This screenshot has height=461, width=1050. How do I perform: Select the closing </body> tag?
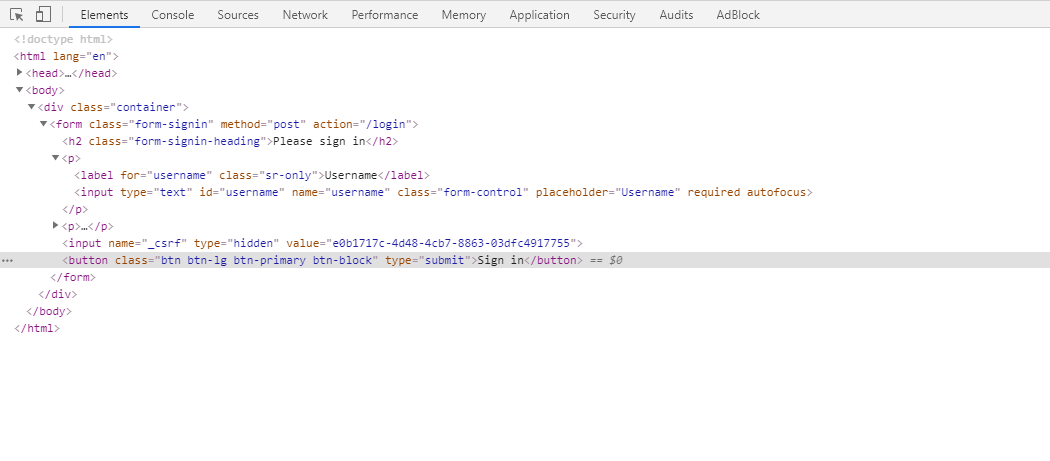[49, 311]
